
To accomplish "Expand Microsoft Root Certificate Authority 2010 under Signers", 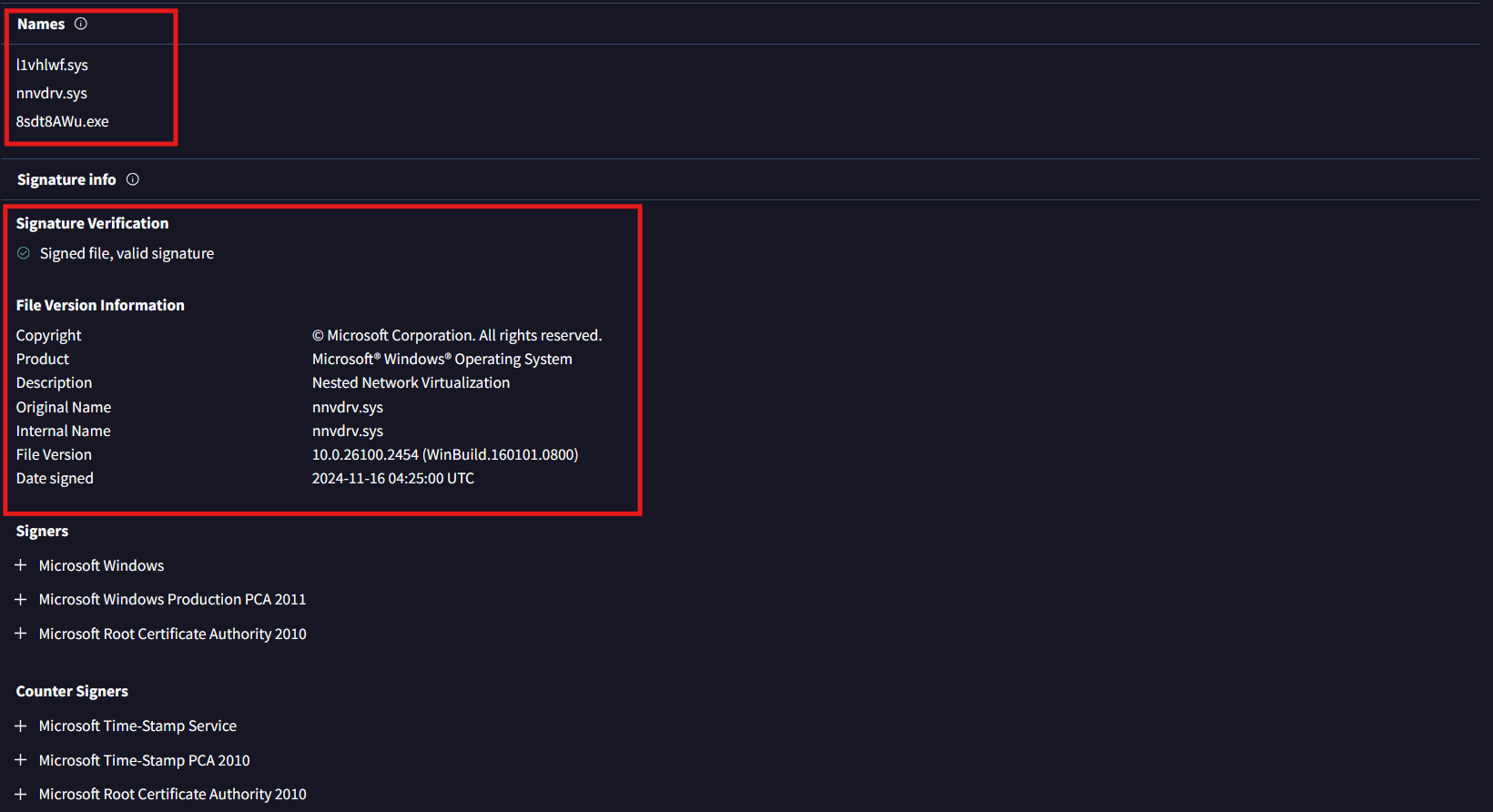I will pyautogui.click(x=21, y=634).
